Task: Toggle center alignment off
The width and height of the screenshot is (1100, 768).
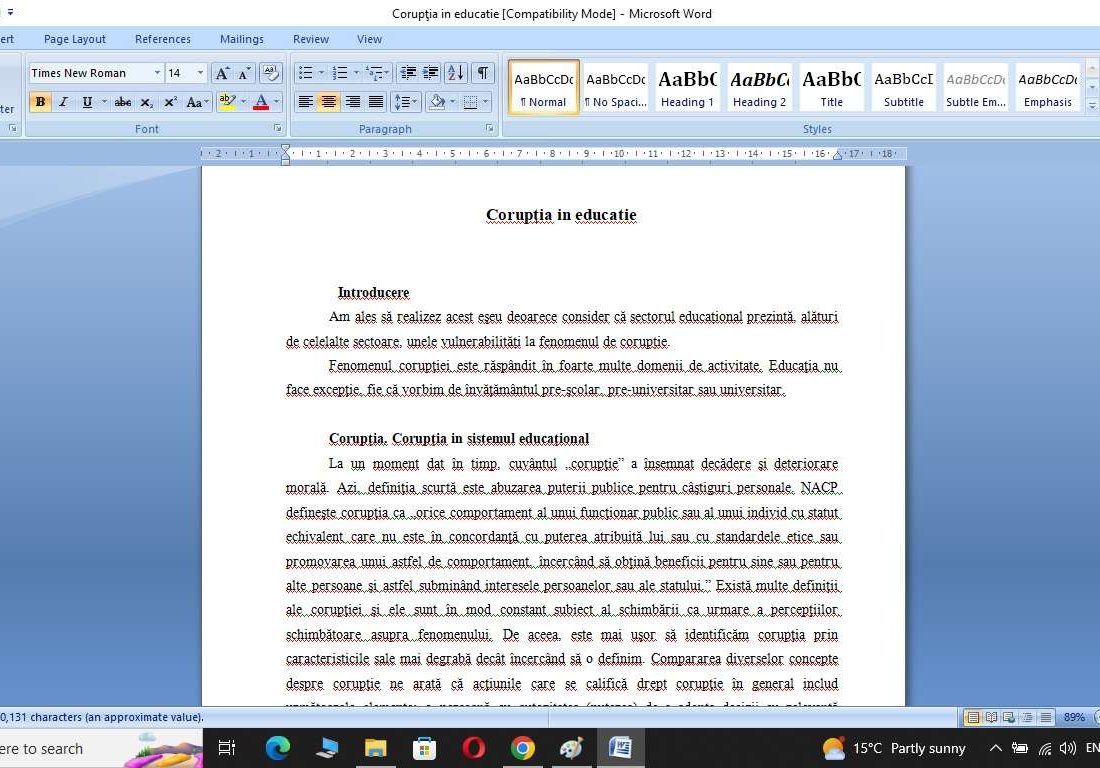Action: 329,101
